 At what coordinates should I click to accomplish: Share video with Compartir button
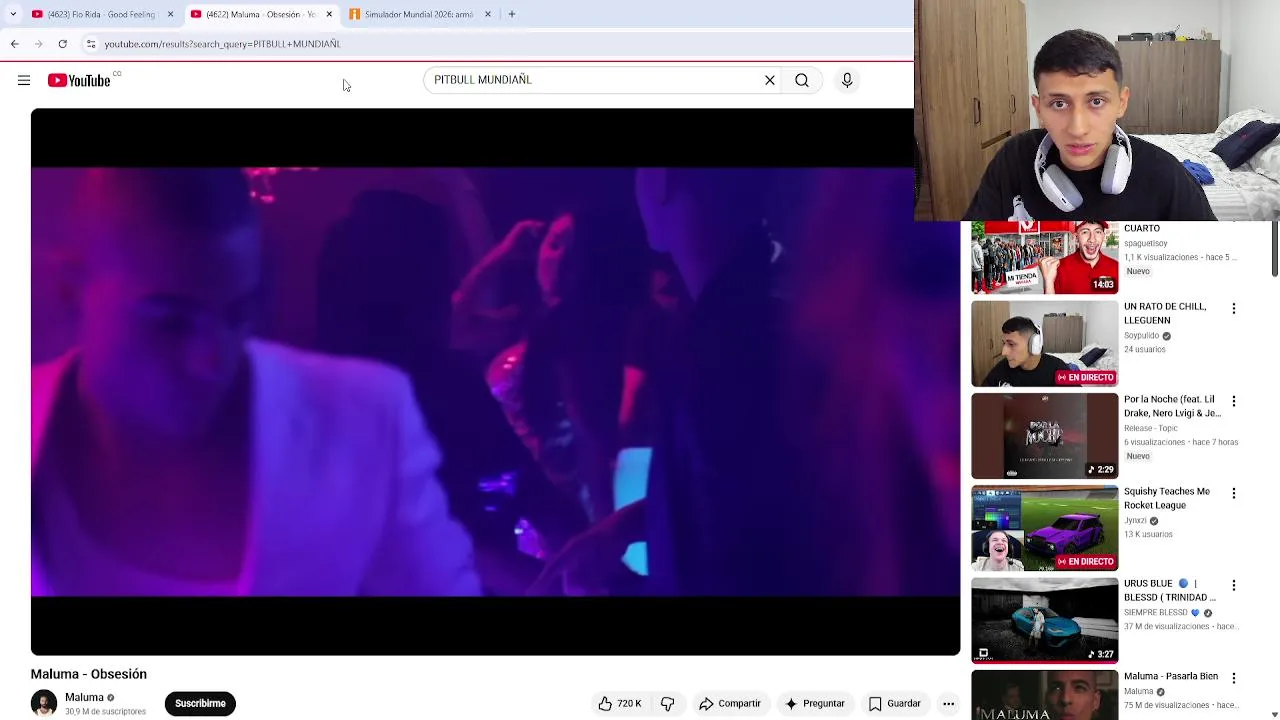pyautogui.click(x=730, y=704)
